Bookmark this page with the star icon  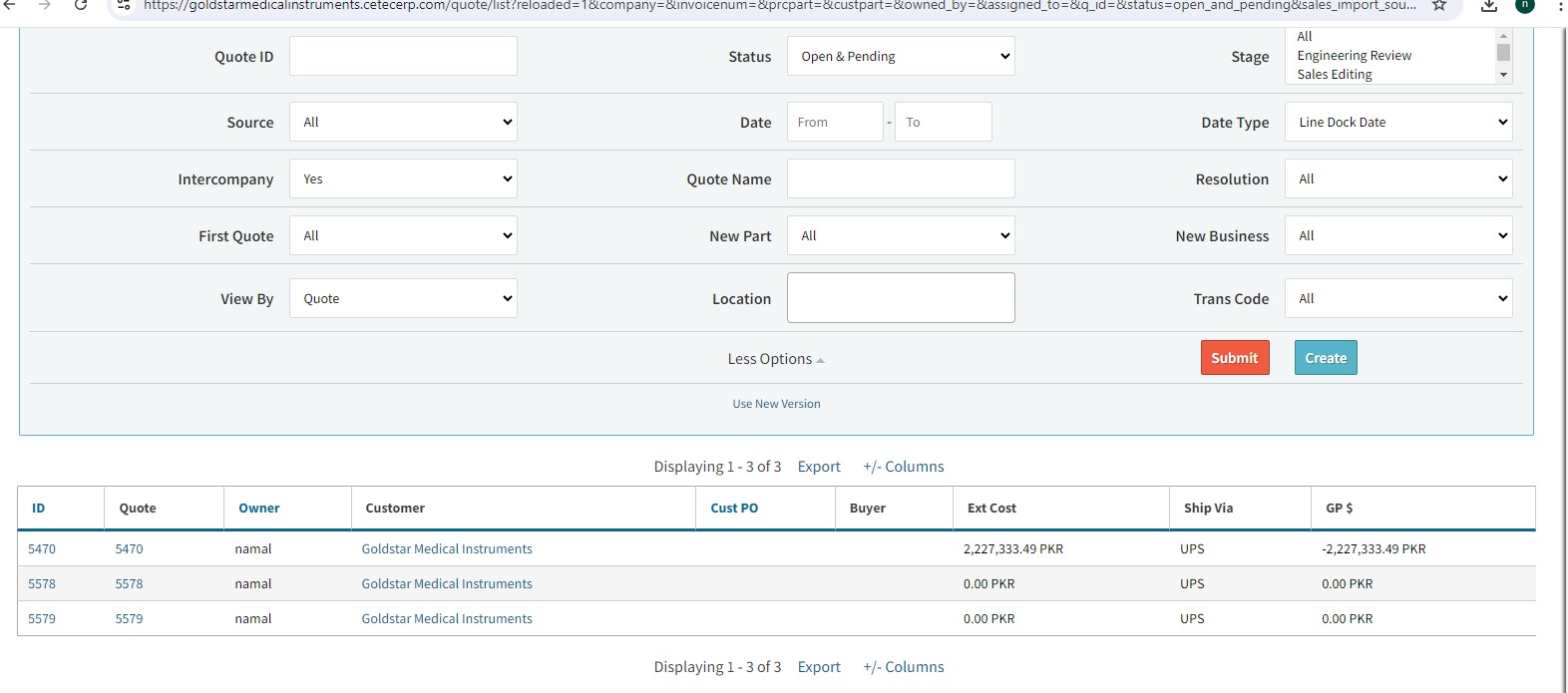pos(1439,5)
